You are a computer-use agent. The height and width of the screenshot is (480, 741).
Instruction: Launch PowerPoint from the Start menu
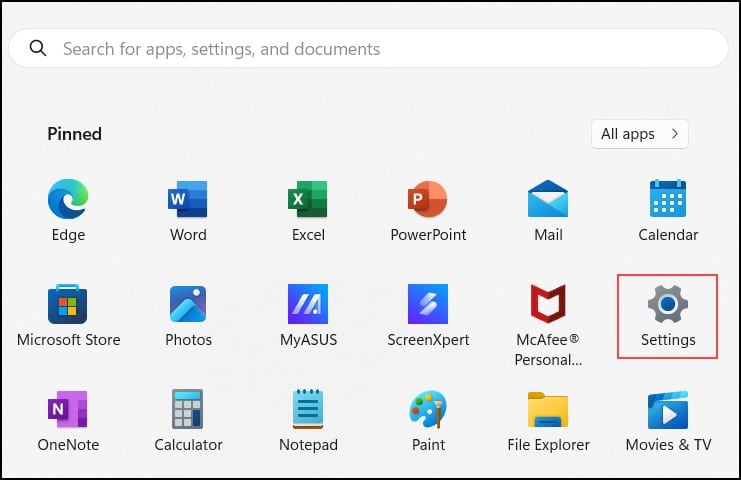(x=428, y=210)
